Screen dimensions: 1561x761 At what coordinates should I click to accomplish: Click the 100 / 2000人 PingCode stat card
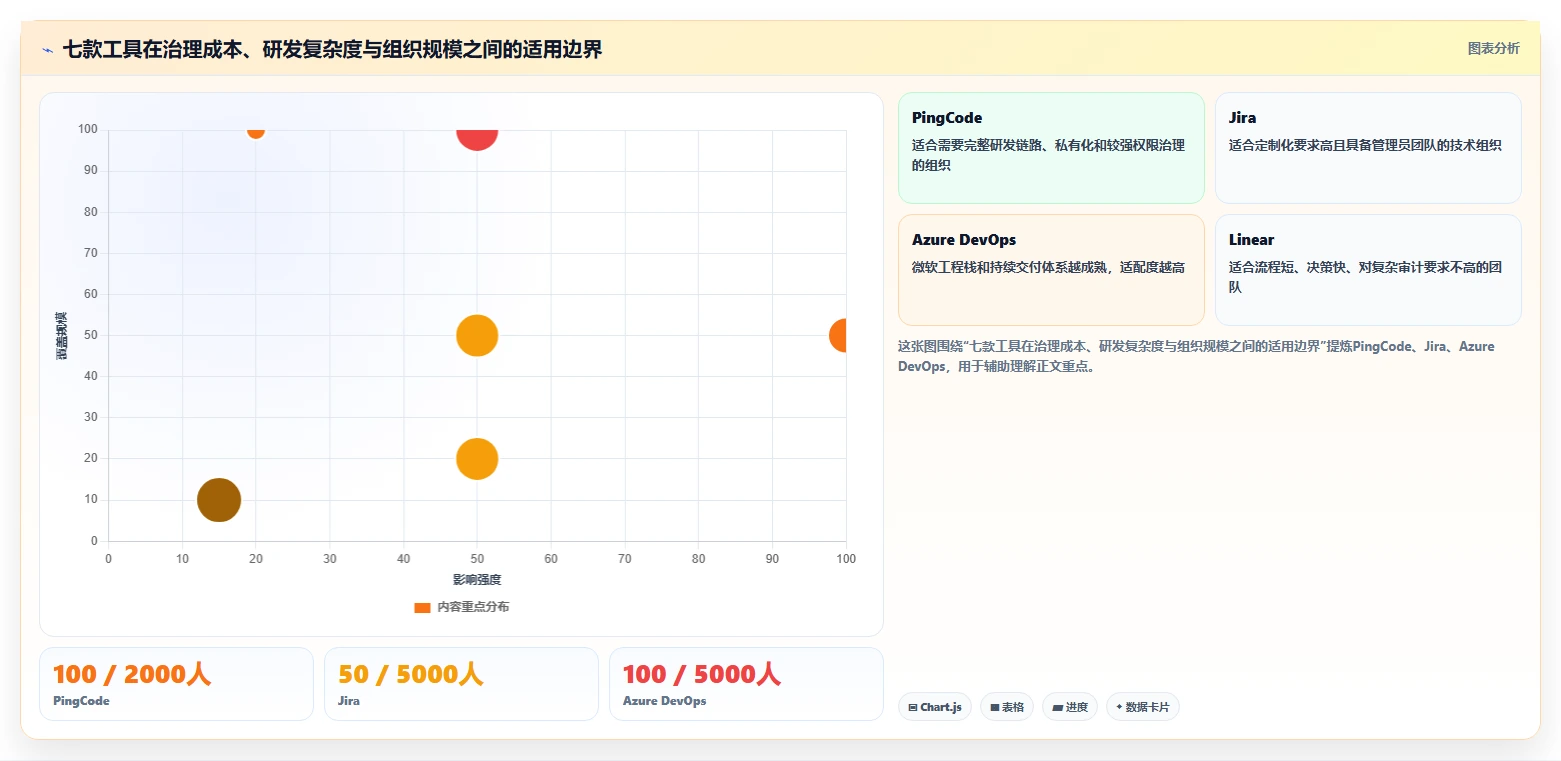tap(176, 684)
